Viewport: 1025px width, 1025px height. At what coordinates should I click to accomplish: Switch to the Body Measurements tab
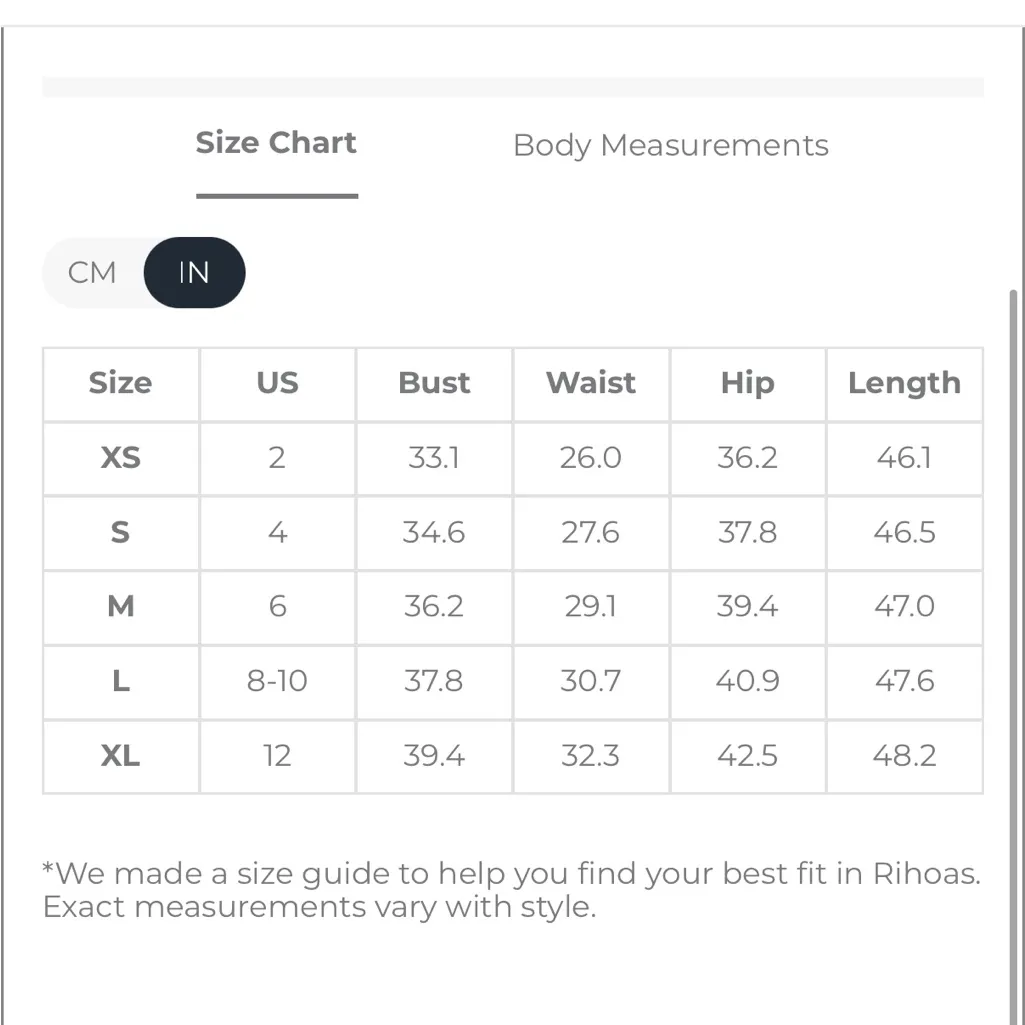click(670, 146)
